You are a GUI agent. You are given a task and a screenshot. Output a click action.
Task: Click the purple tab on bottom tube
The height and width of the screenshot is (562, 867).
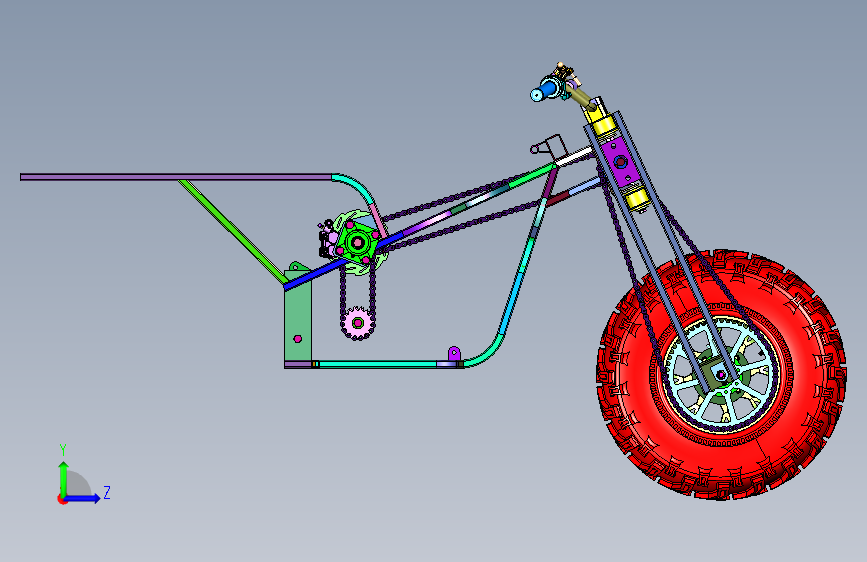pyautogui.click(x=454, y=353)
